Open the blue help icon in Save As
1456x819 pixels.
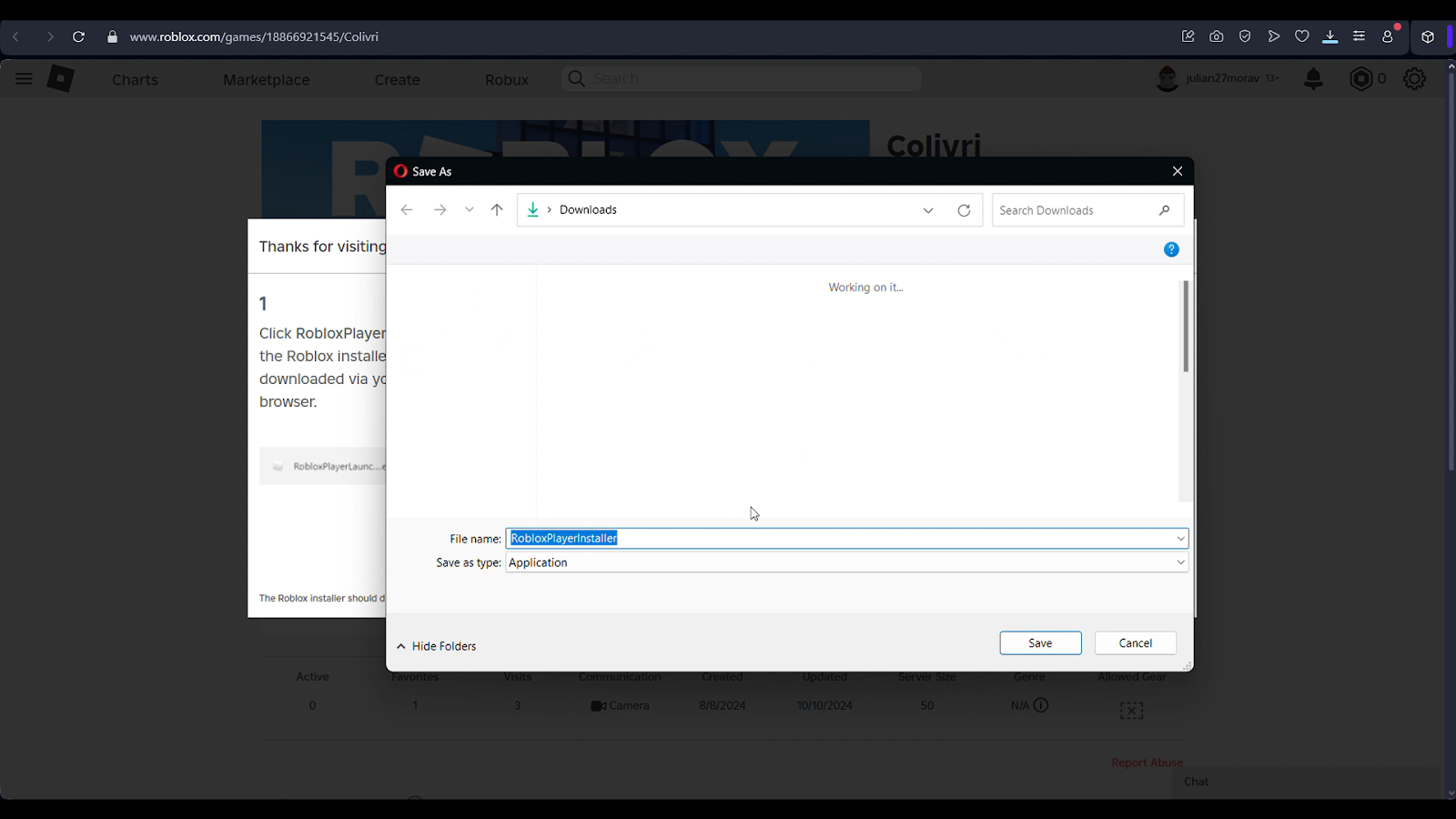pyautogui.click(x=1171, y=249)
